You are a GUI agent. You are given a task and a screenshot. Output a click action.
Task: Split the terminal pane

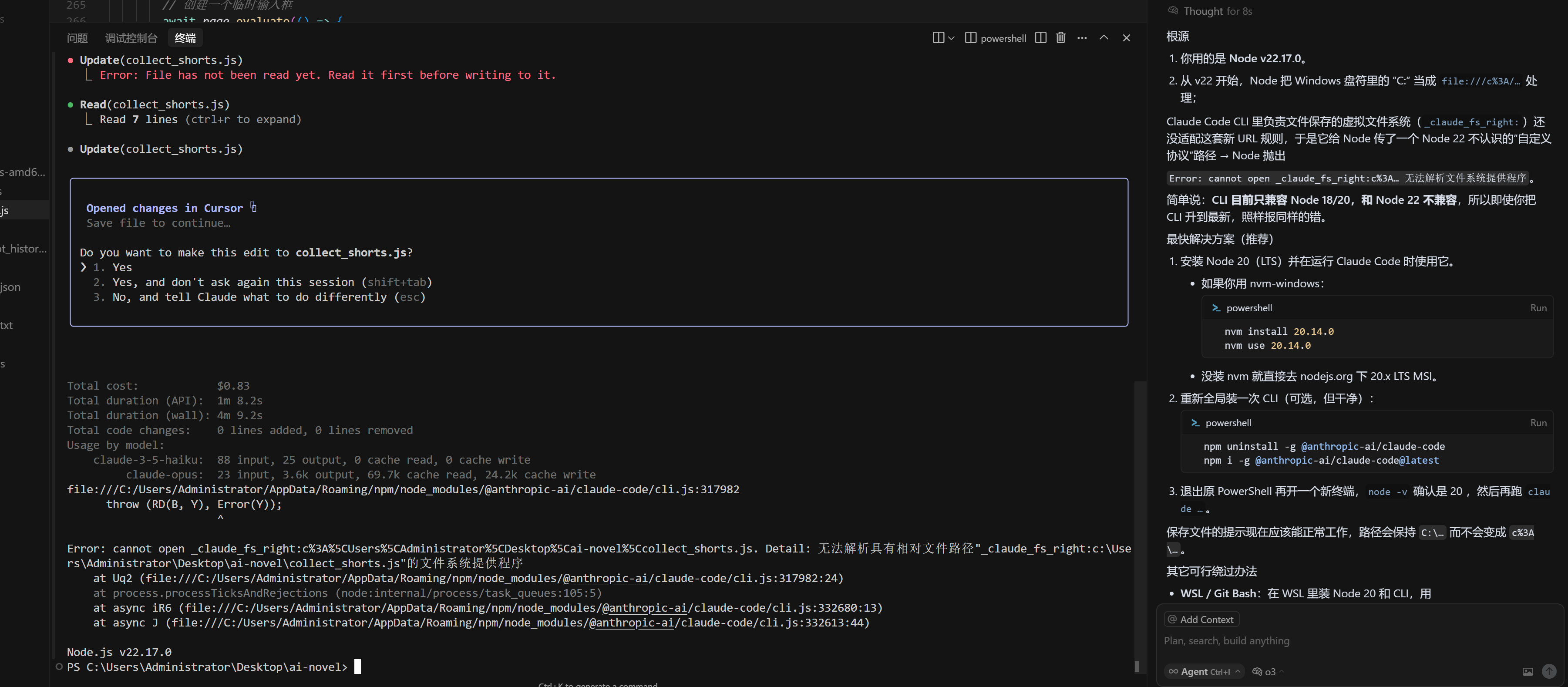point(1041,38)
